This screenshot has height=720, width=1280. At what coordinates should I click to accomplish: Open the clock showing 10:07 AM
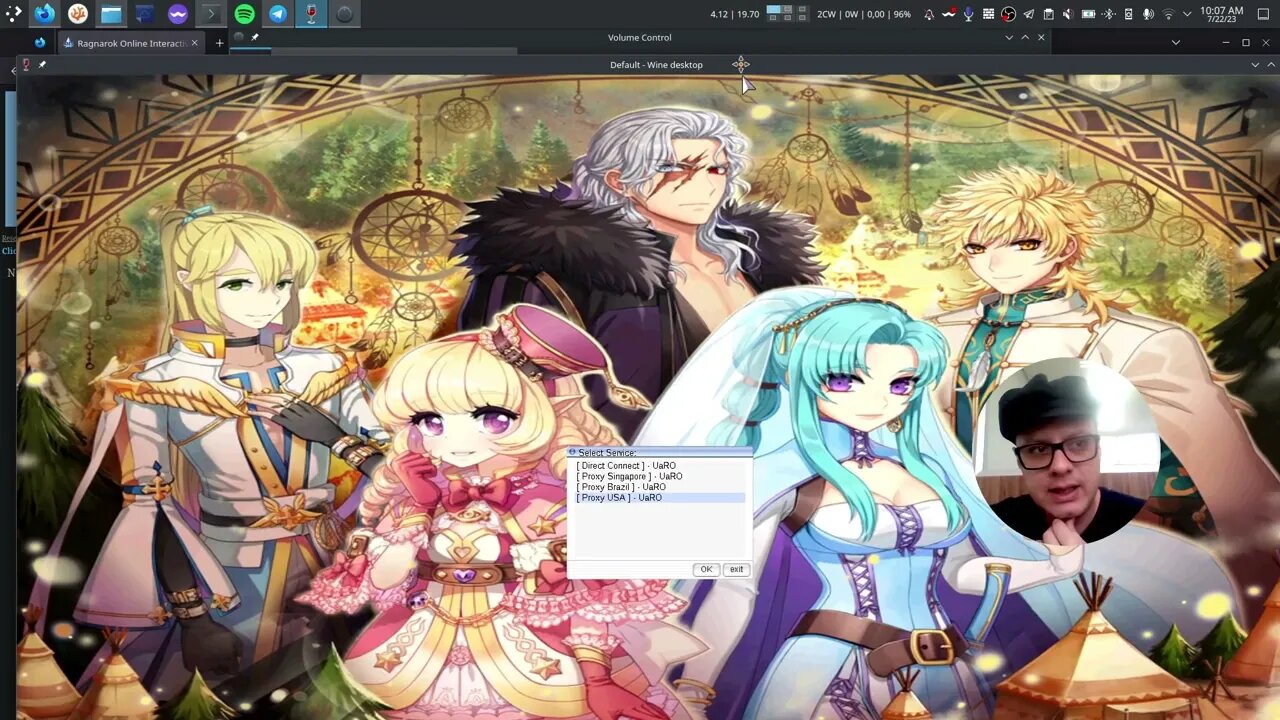pyautogui.click(x=1222, y=15)
